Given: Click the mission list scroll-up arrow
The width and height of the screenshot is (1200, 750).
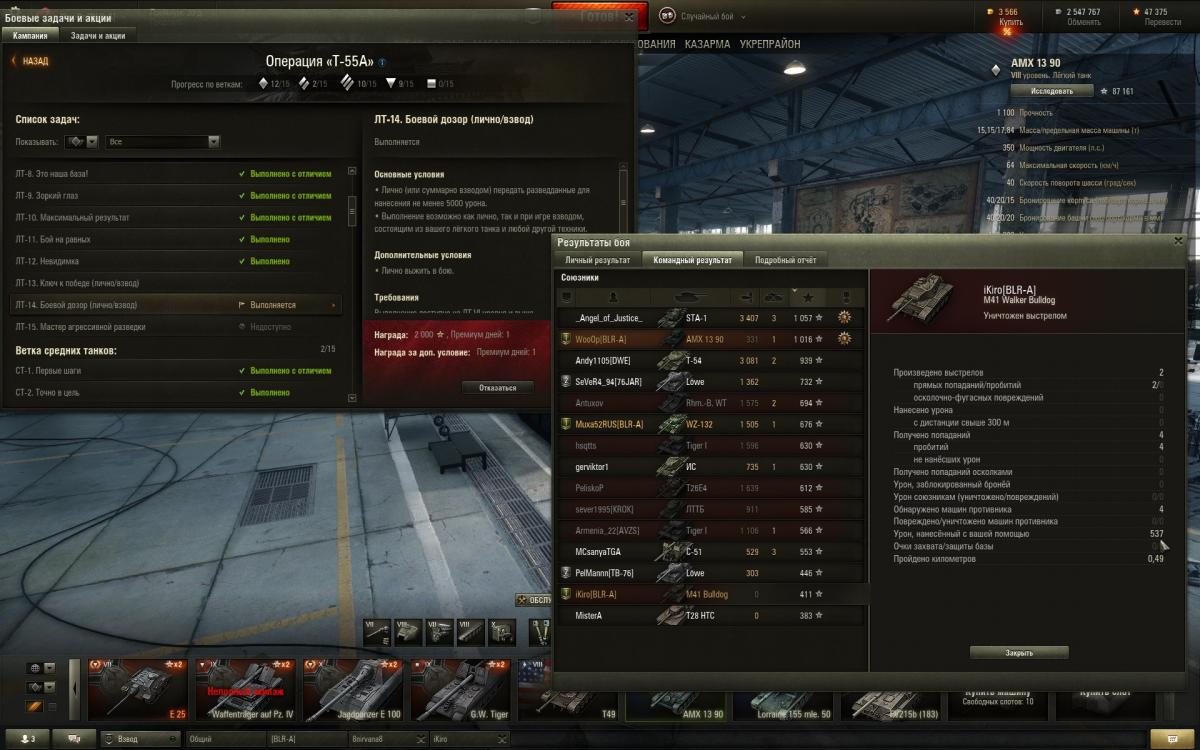Looking at the screenshot, I should tap(352, 171).
